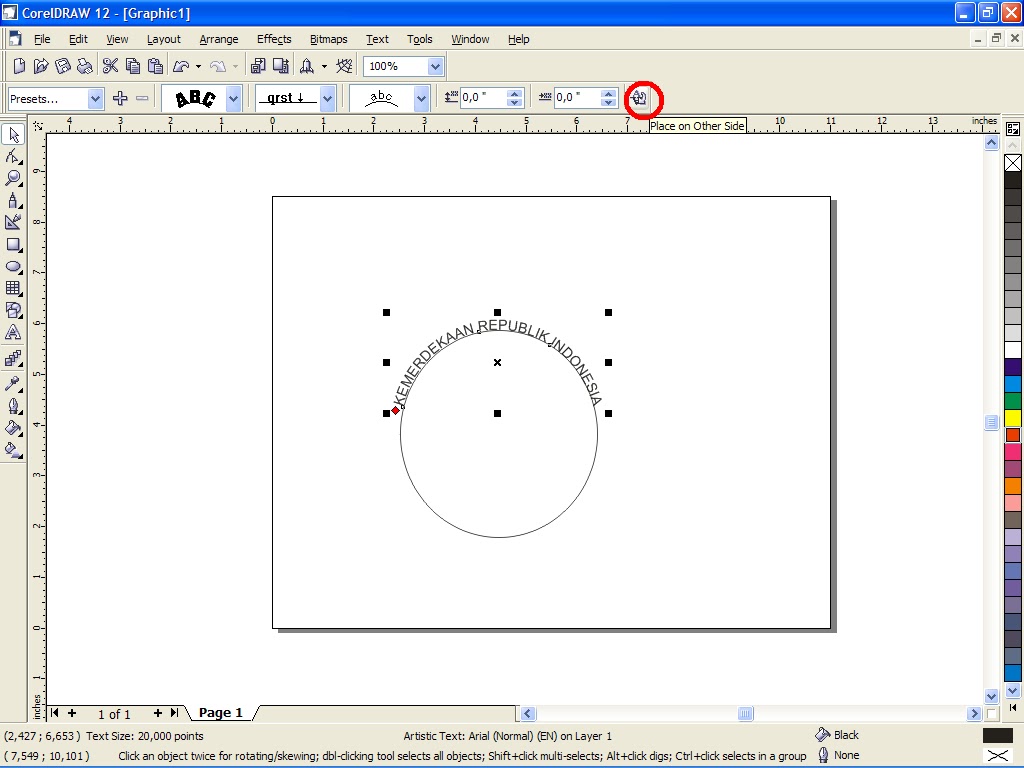Pick the yellow swatch in the palette
1024x768 pixels.
[x=1013, y=418]
